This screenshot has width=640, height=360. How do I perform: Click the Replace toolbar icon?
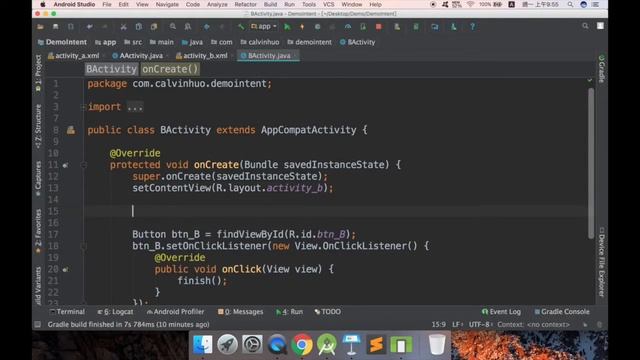point(188,27)
